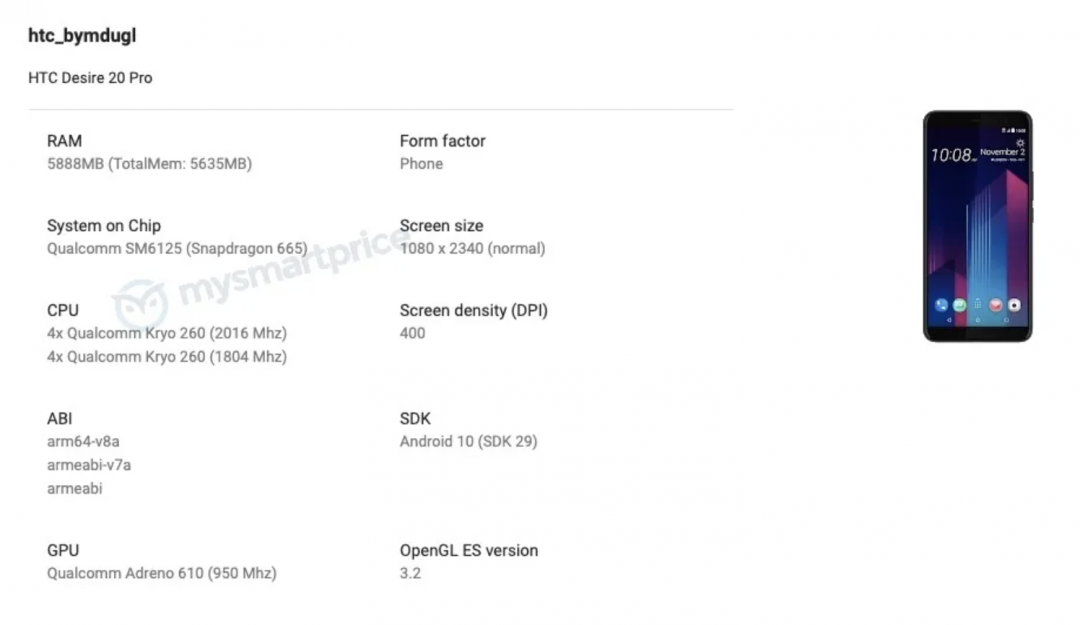Viewport: 1080px width, 625px height.
Task: Click the 5888MB RAM value
Action: click(149, 164)
